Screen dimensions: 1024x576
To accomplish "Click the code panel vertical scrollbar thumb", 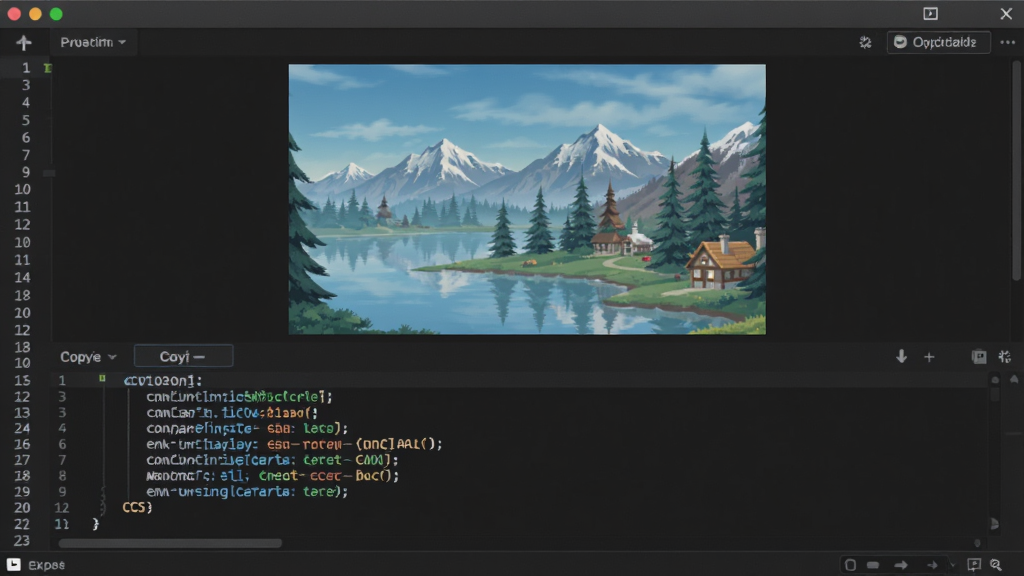I will [x=995, y=394].
